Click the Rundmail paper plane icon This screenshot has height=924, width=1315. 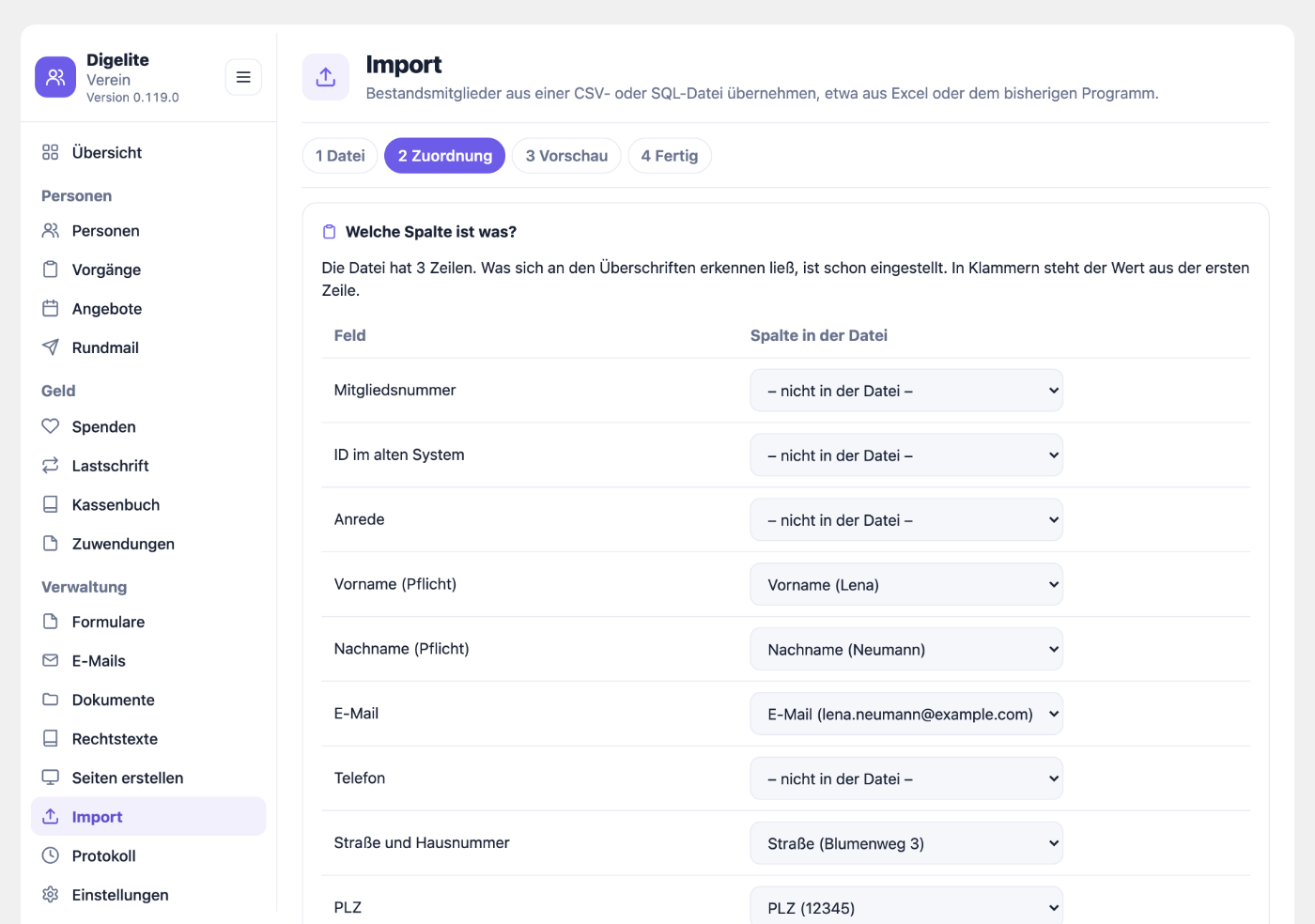[51, 347]
